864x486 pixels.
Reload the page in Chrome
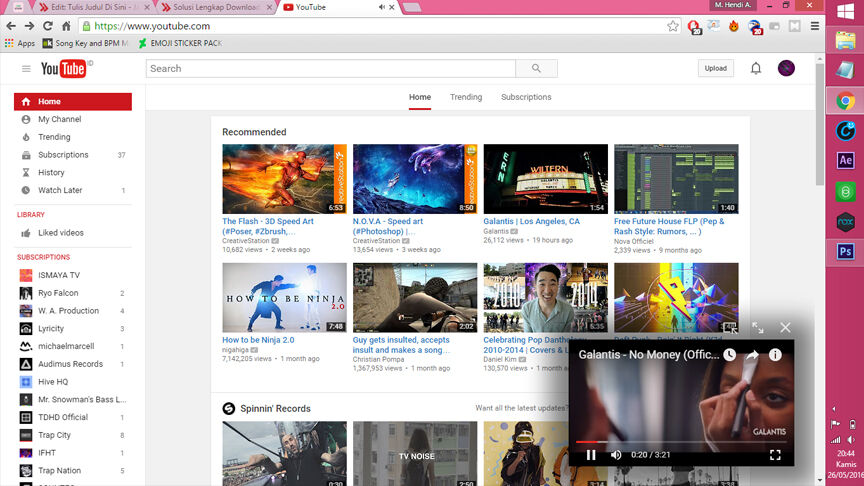[47, 26]
